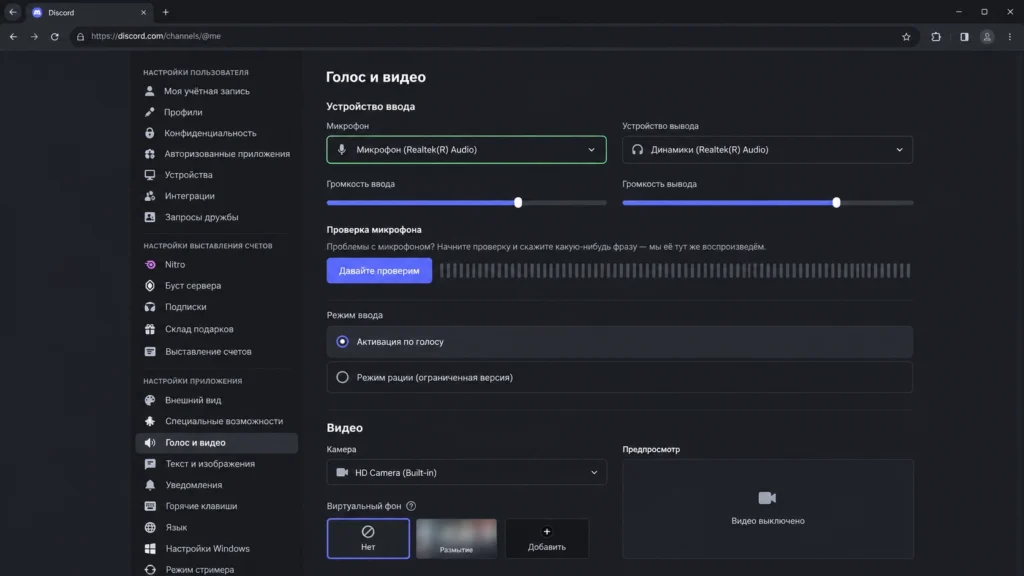Click the Nitro icon in sidebar

pos(150,264)
